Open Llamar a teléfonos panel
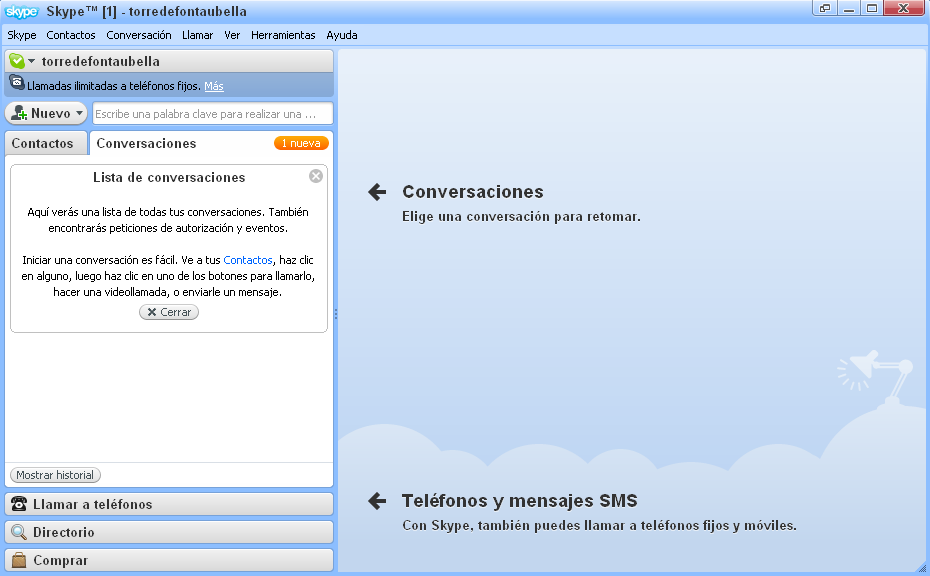This screenshot has height=576, width=930. pos(169,504)
